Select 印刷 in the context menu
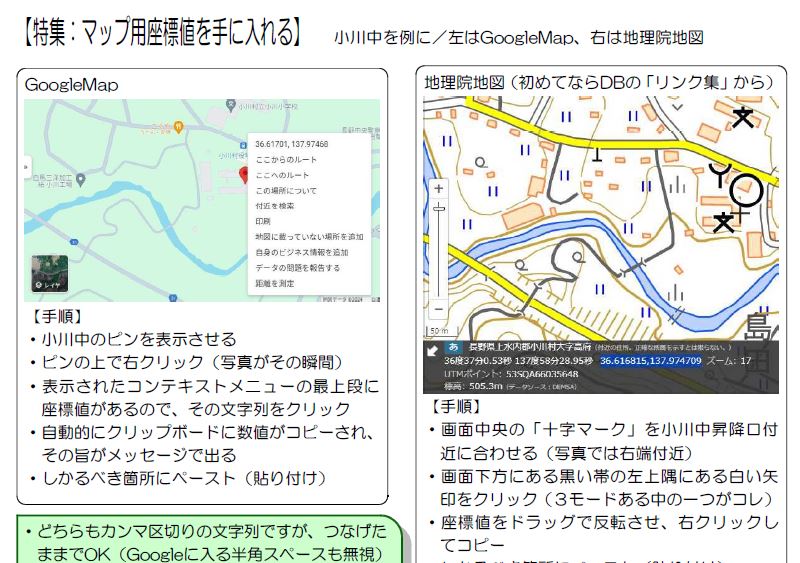 263,221
